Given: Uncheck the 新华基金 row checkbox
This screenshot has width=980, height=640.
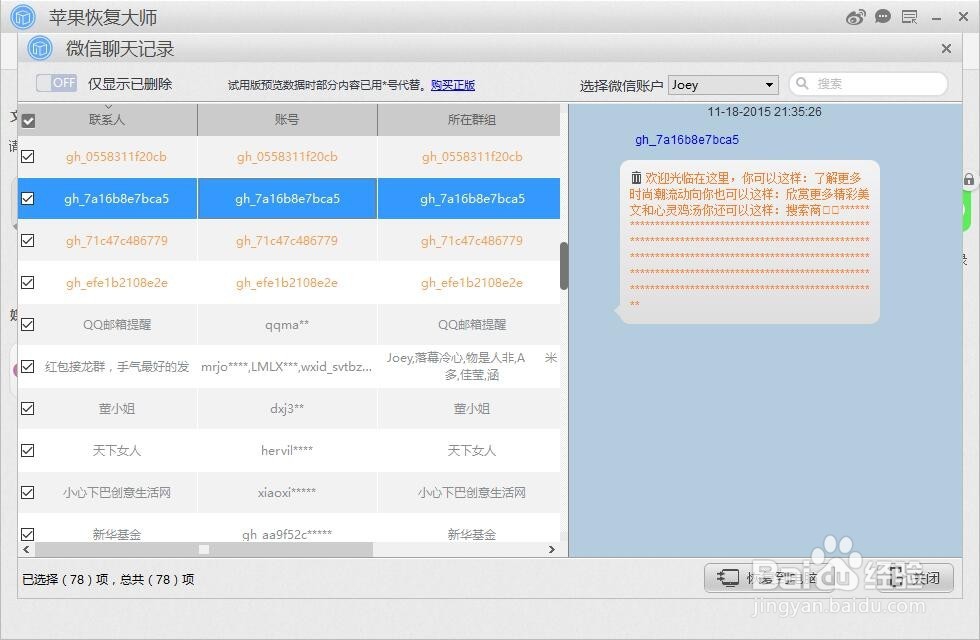Looking at the screenshot, I should 28,534.
